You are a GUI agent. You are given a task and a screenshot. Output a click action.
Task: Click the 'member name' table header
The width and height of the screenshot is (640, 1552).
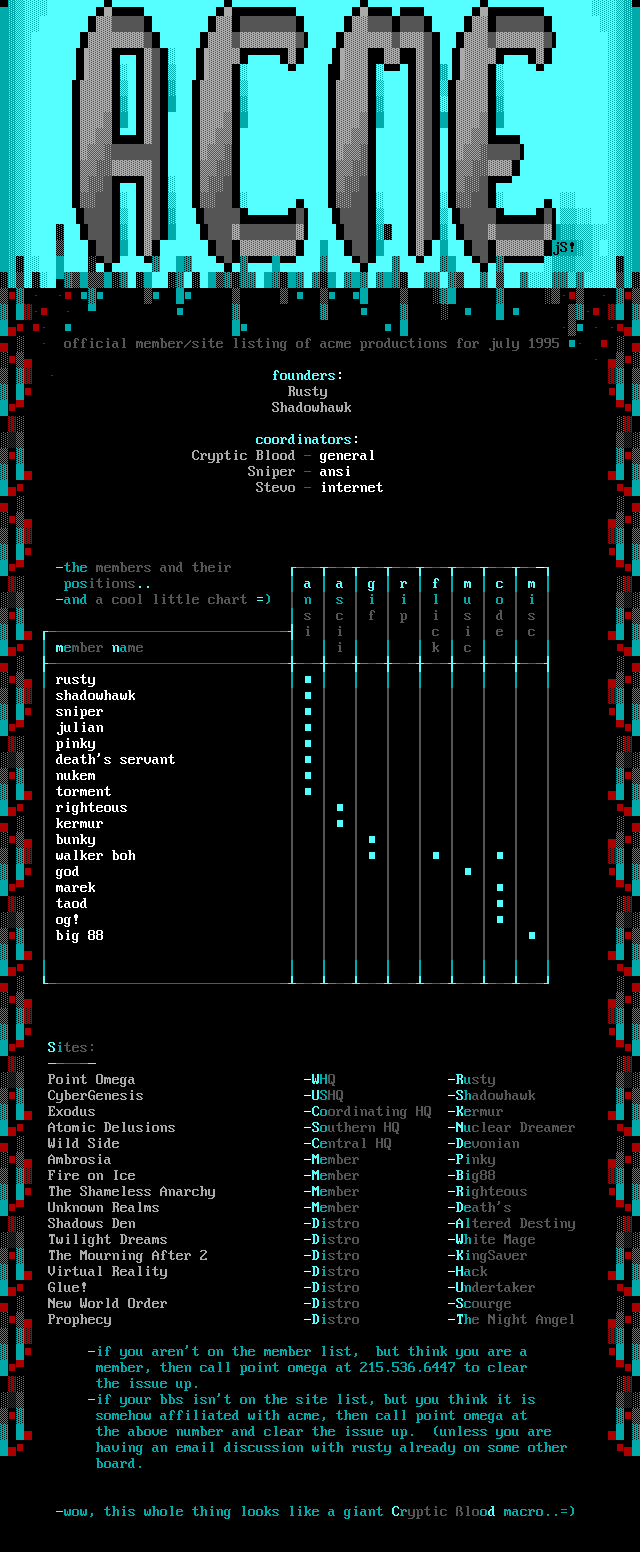(x=99, y=648)
